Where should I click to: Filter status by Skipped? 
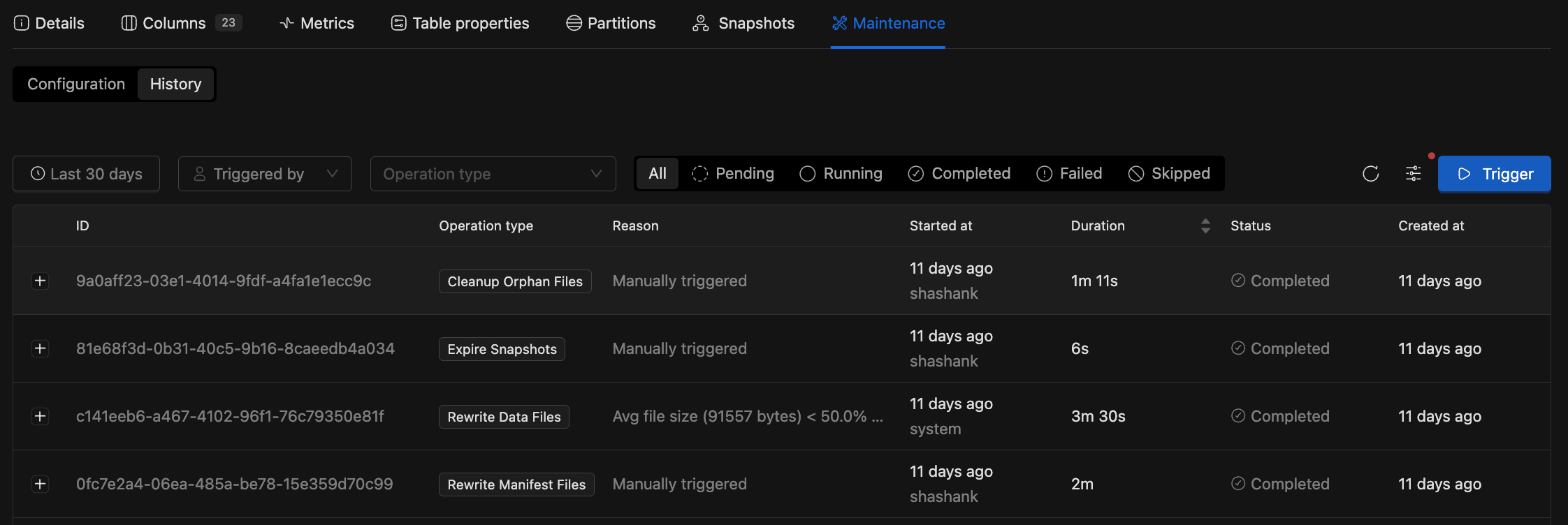[x=1169, y=173]
